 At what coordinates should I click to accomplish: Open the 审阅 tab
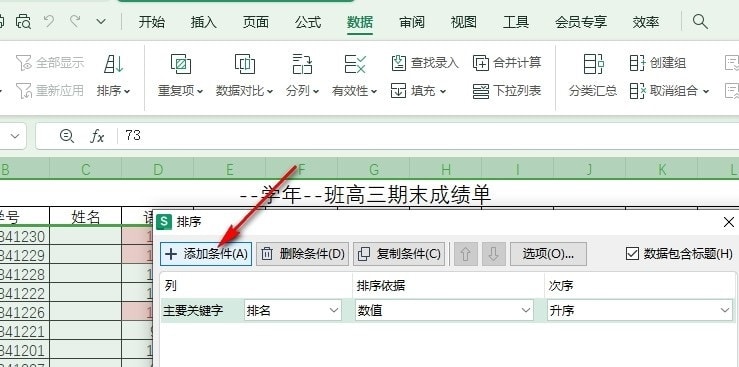pos(411,22)
